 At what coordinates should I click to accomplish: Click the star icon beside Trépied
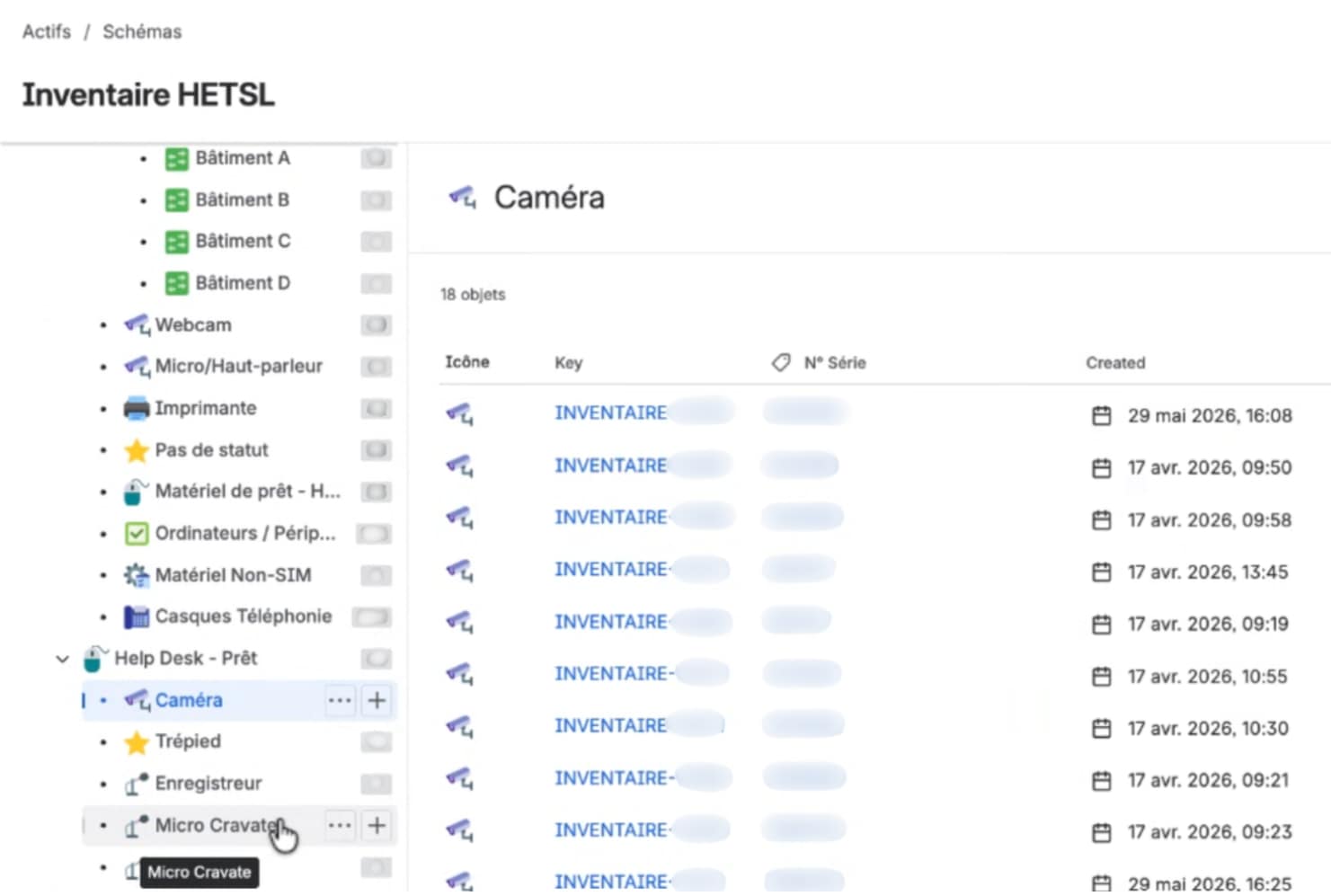(137, 742)
